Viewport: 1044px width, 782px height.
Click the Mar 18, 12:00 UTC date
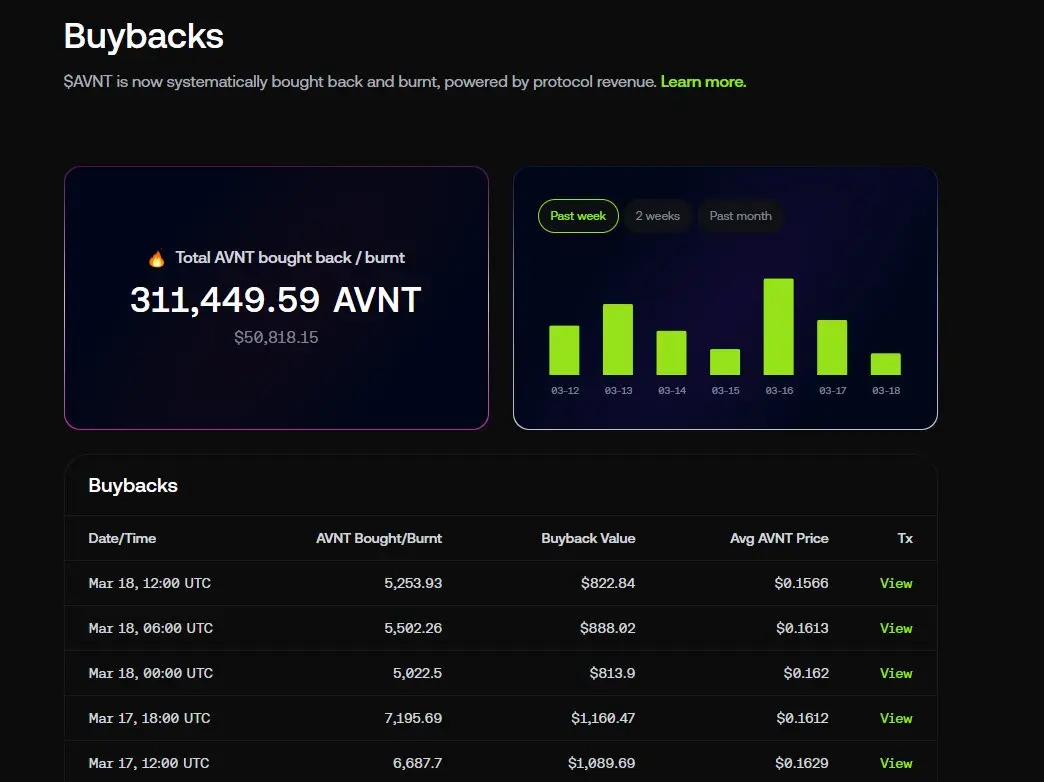click(x=150, y=584)
